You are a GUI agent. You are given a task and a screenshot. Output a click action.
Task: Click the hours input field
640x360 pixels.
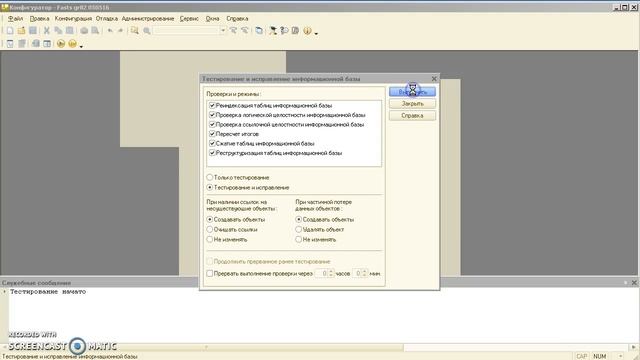[x=322, y=273]
